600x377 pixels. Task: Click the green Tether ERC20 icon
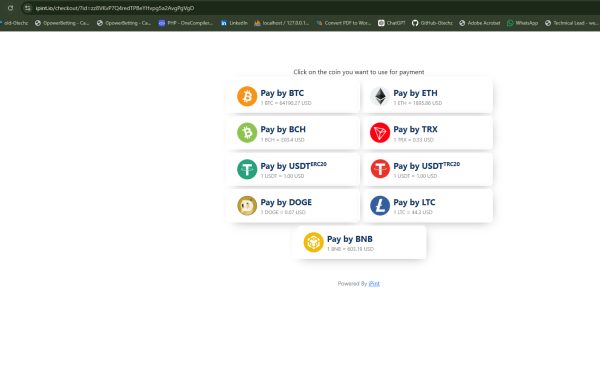click(247, 169)
